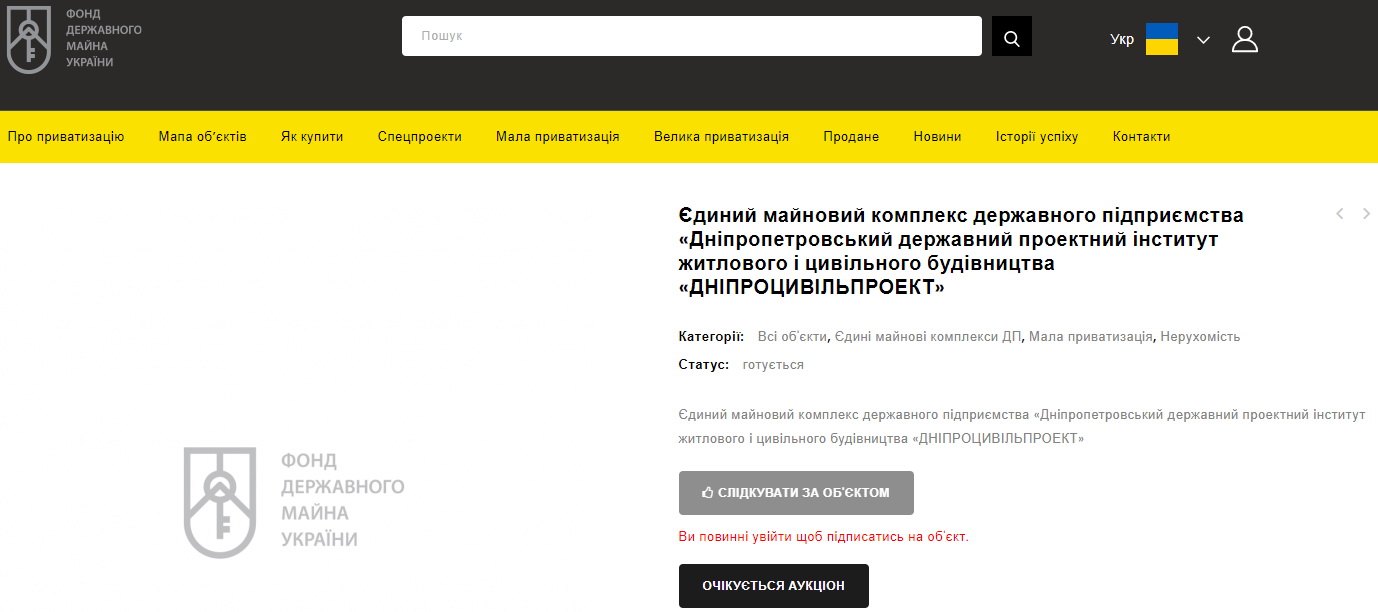Open the user account icon
1378x612 pixels.
tap(1245, 39)
